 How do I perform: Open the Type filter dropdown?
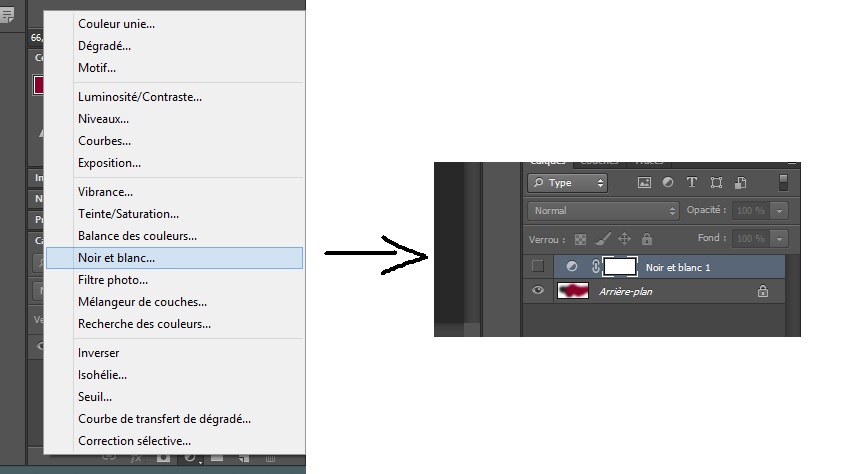pyautogui.click(x=567, y=183)
